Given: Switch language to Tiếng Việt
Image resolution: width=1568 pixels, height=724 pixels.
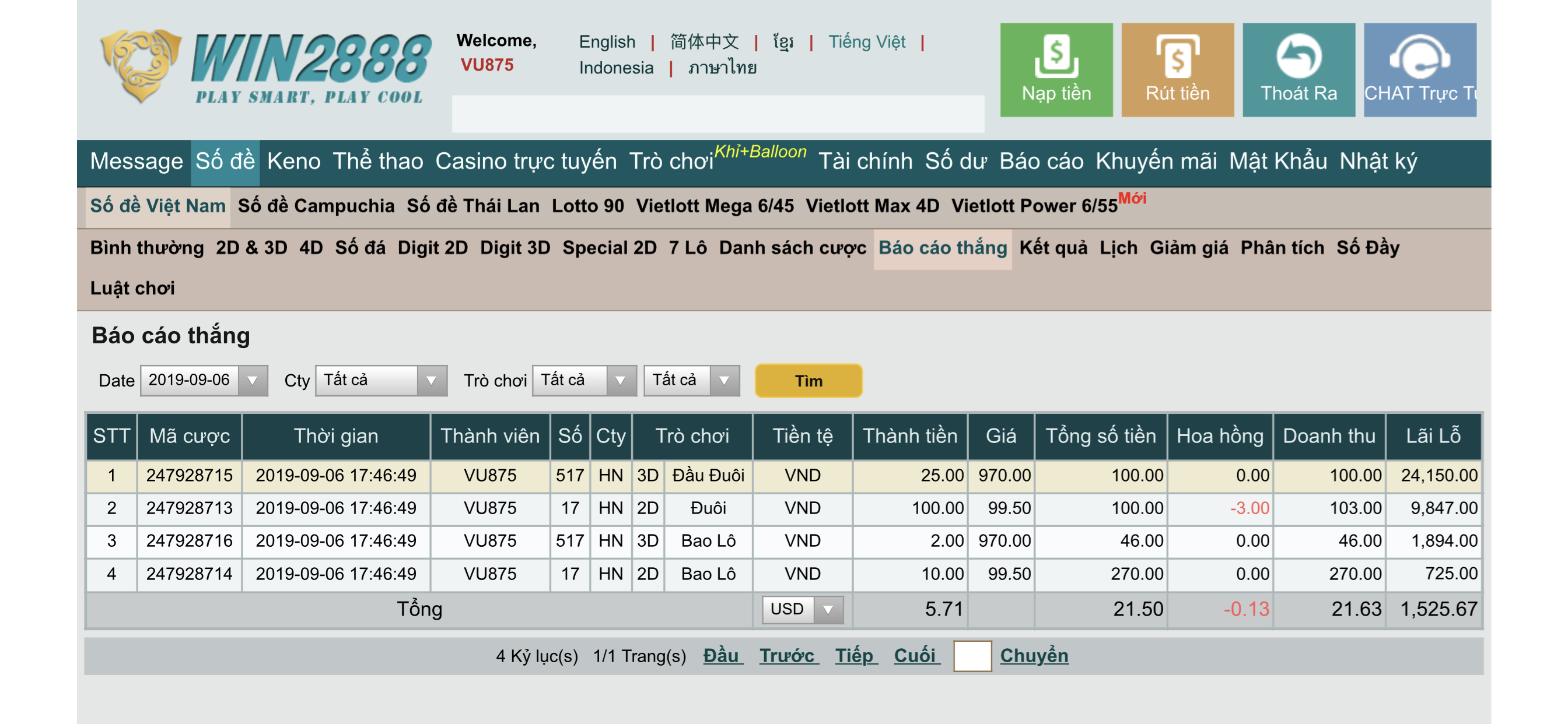Looking at the screenshot, I should [866, 41].
